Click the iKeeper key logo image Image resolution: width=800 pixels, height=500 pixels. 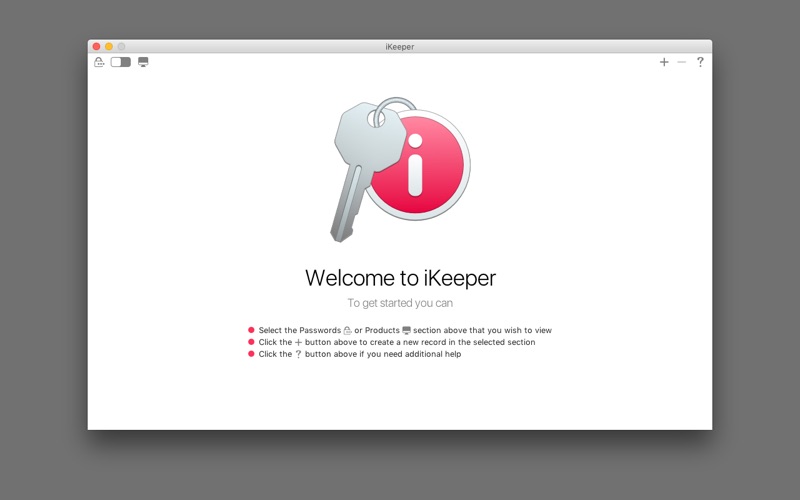point(401,169)
